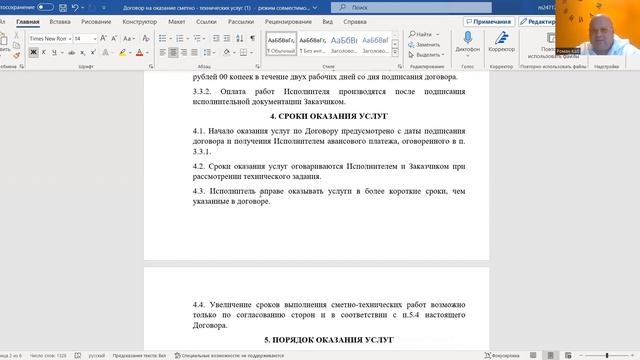Viewport: 640px width, 360px height.
Task: Toggle strikethrough formatting
Action: pyautogui.click(x=72, y=52)
